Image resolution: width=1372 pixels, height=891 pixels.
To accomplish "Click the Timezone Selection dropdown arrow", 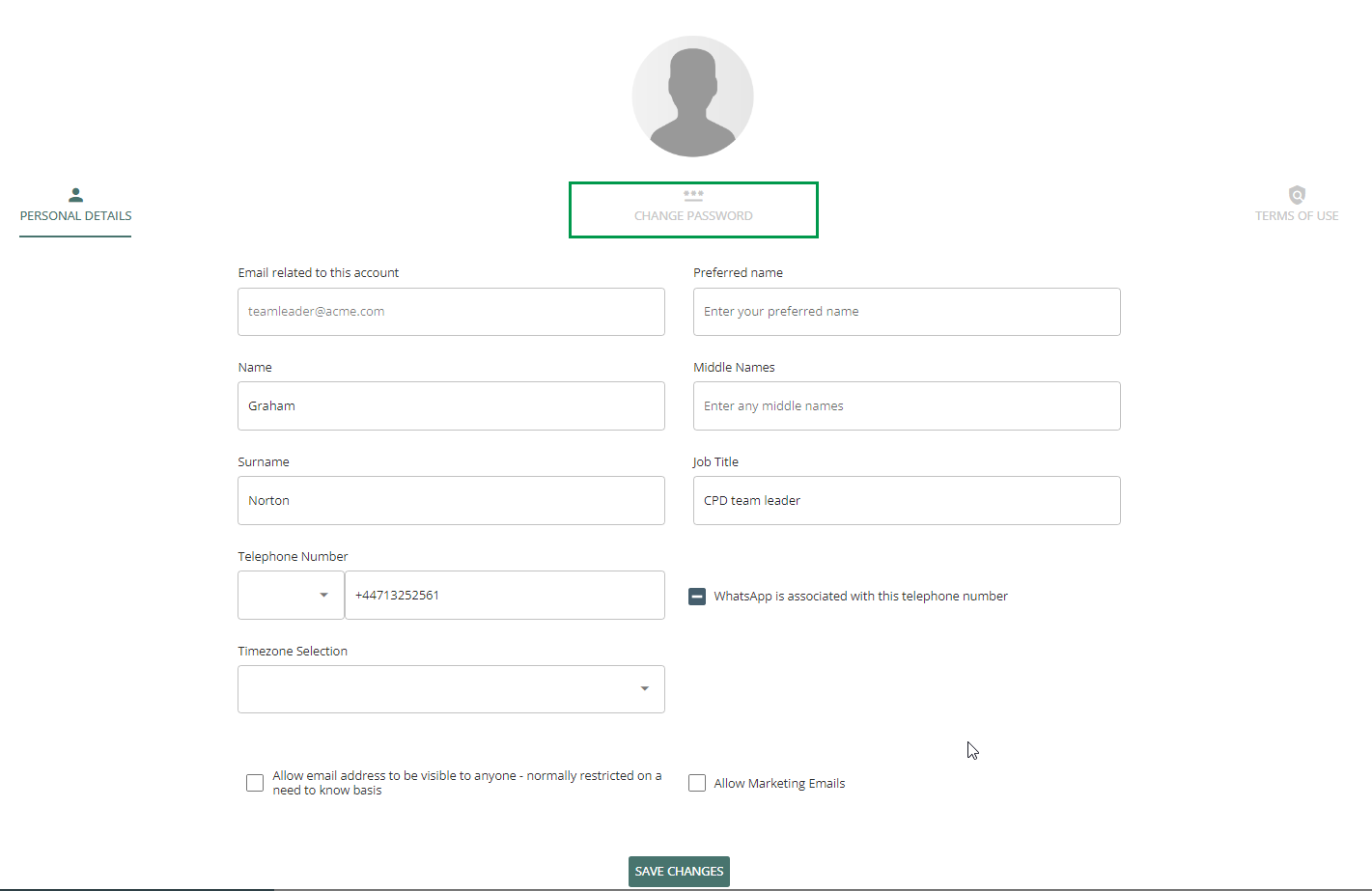I will (644, 689).
